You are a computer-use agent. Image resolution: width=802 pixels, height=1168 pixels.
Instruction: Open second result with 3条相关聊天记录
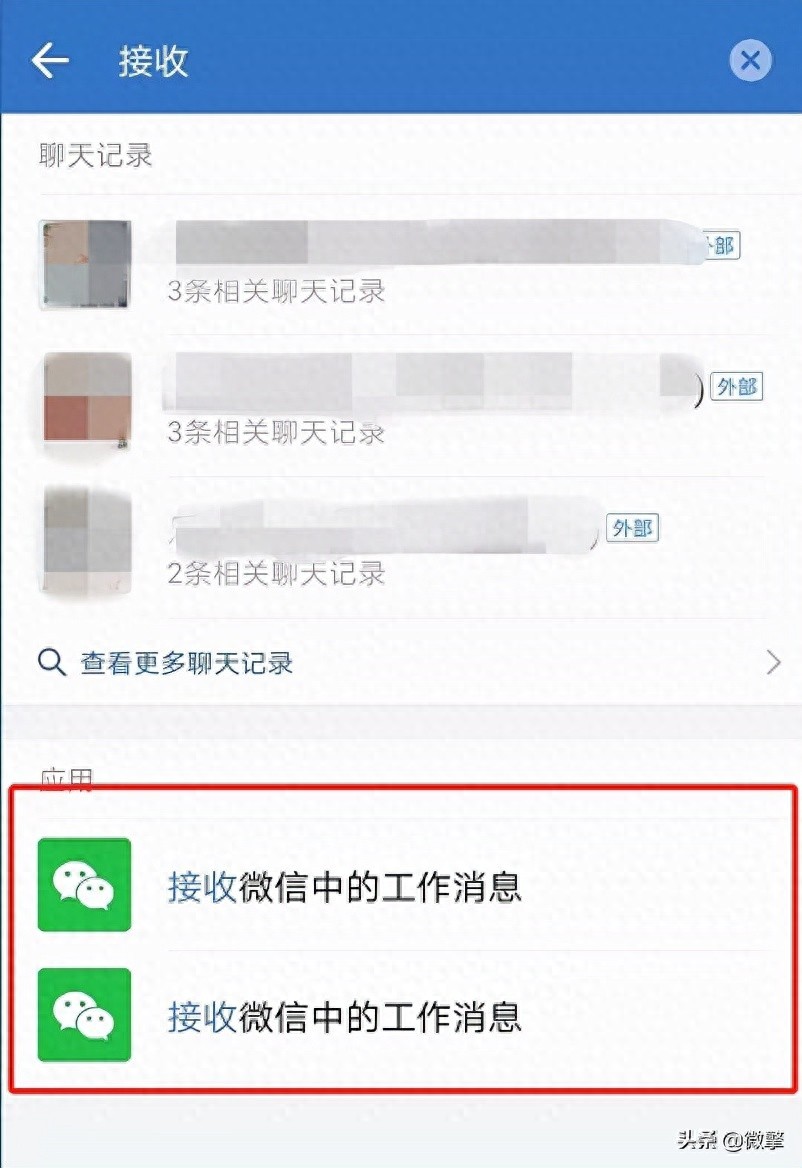coord(401,406)
